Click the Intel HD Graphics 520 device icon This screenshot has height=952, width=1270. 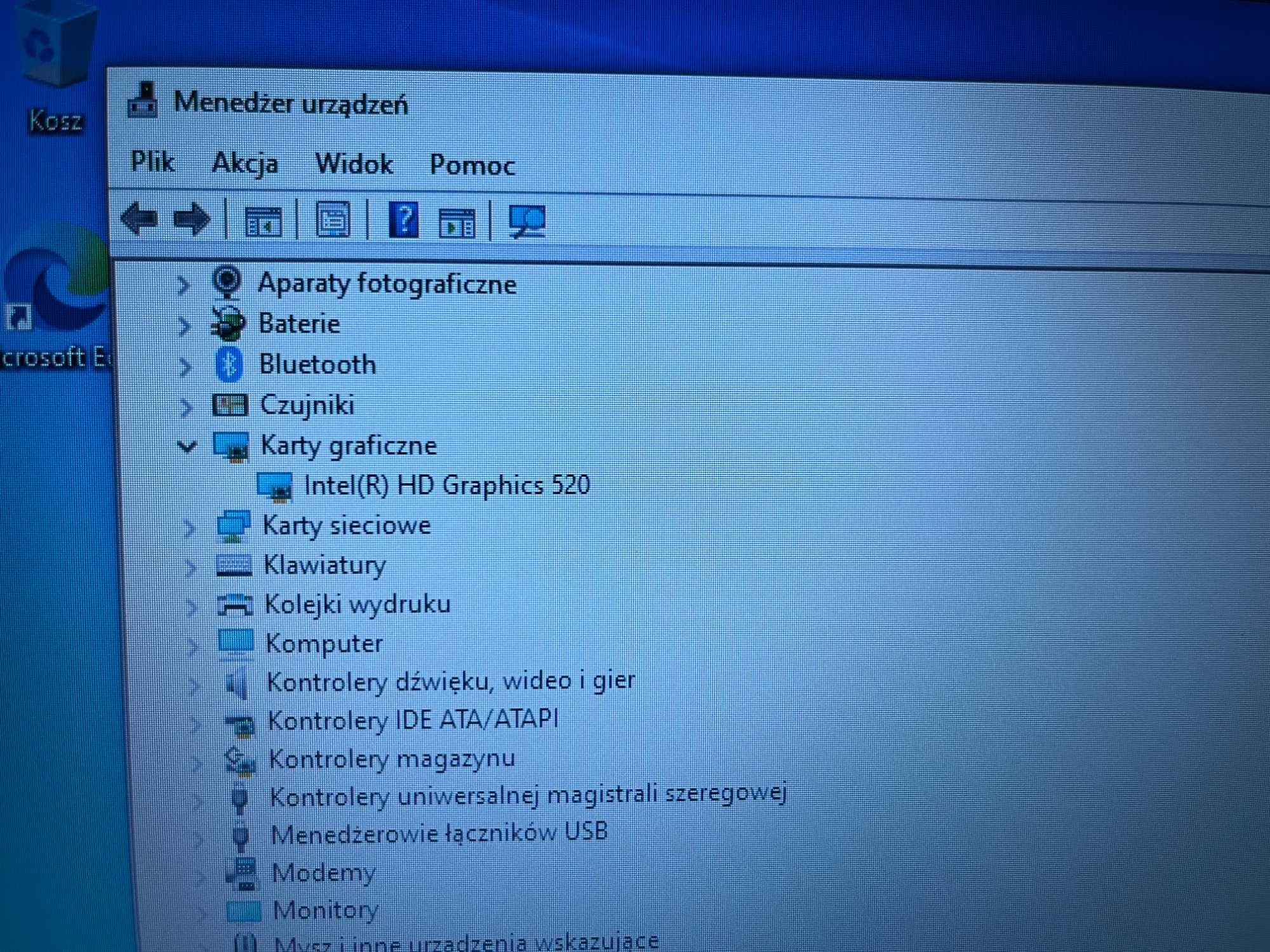(x=274, y=487)
